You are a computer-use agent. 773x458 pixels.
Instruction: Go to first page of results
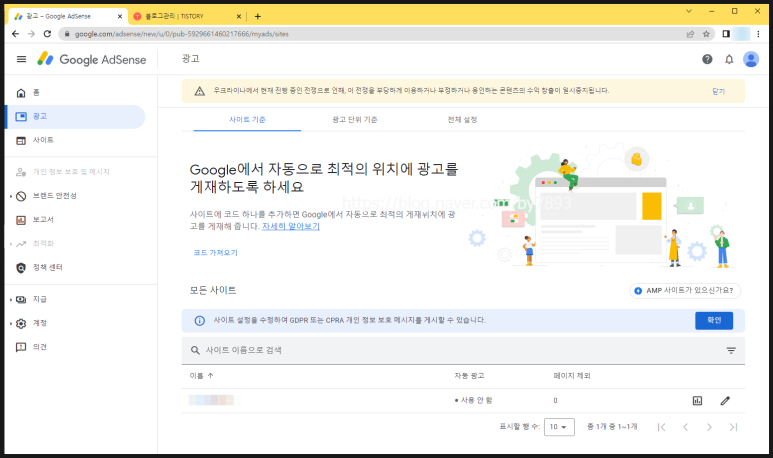tap(662, 427)
